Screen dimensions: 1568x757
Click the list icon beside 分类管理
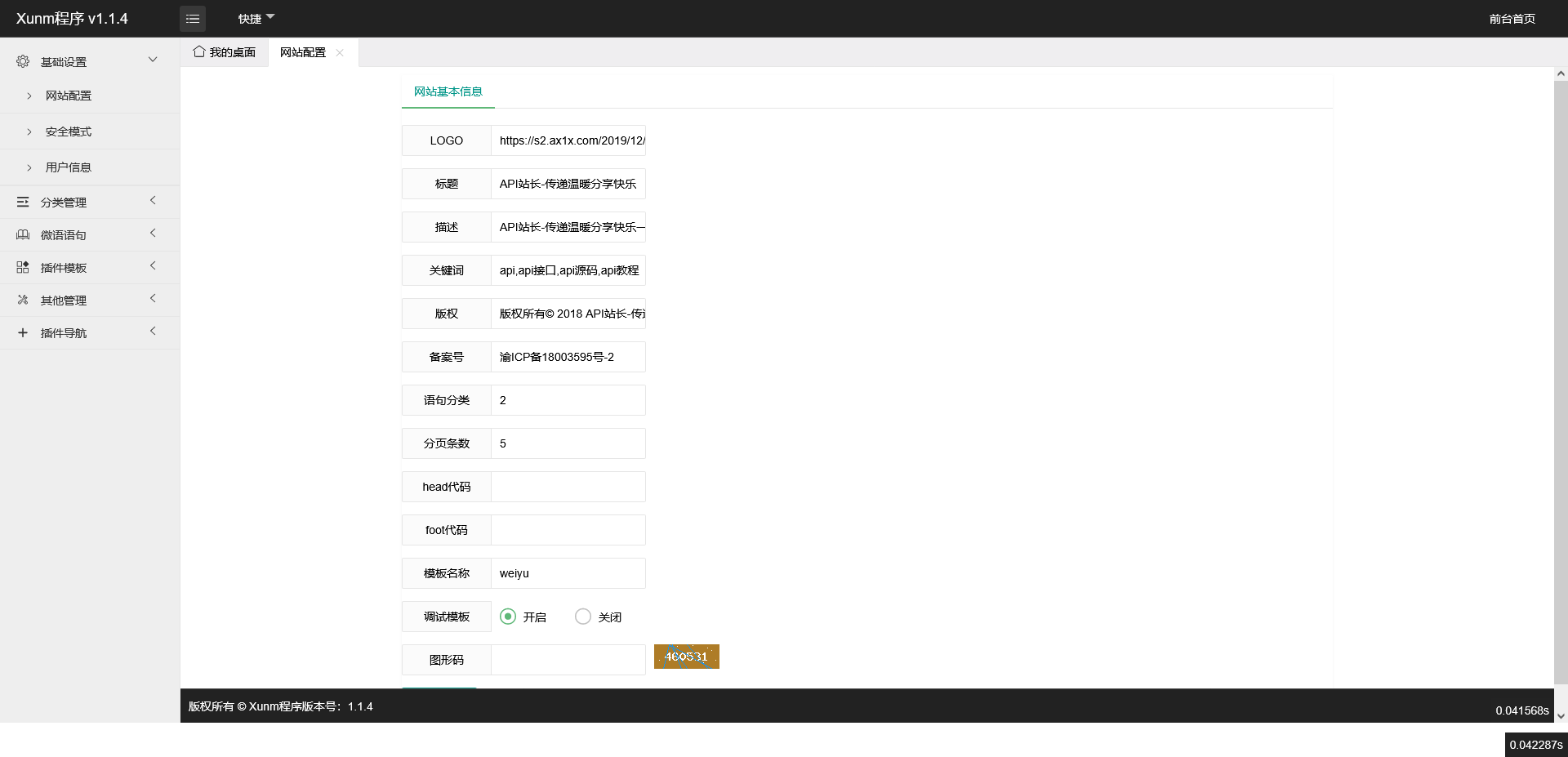coord(23,202)
